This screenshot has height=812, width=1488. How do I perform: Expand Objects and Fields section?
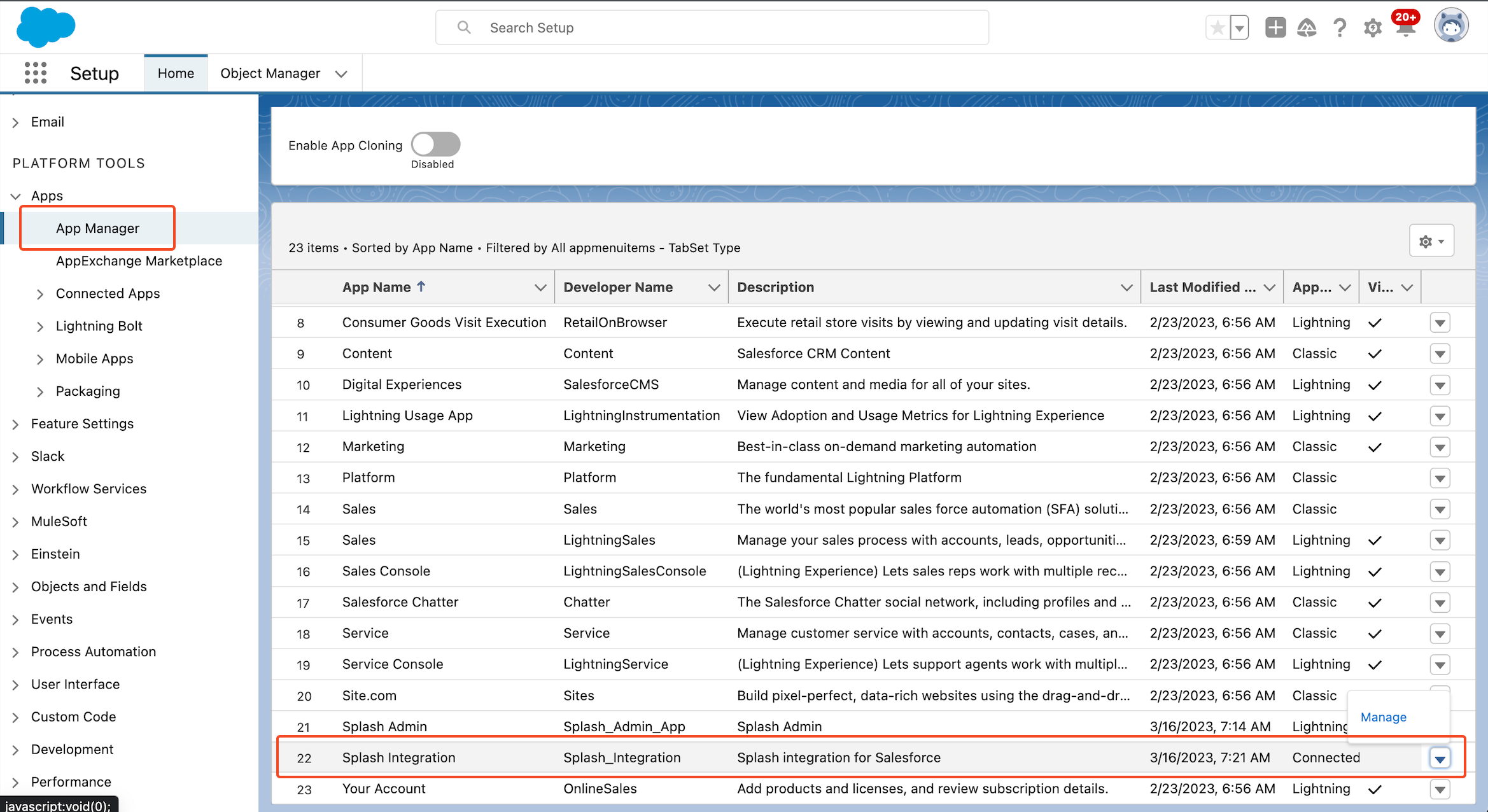click(x=16, y=587)
